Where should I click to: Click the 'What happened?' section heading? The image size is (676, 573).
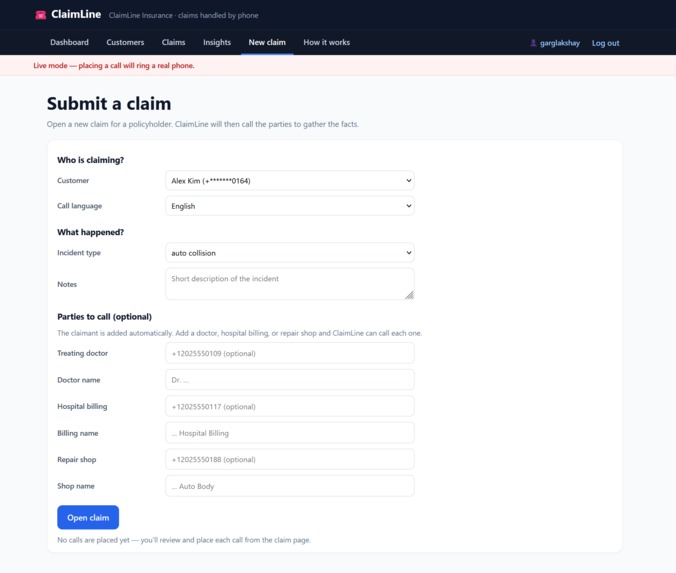point(91,232)
